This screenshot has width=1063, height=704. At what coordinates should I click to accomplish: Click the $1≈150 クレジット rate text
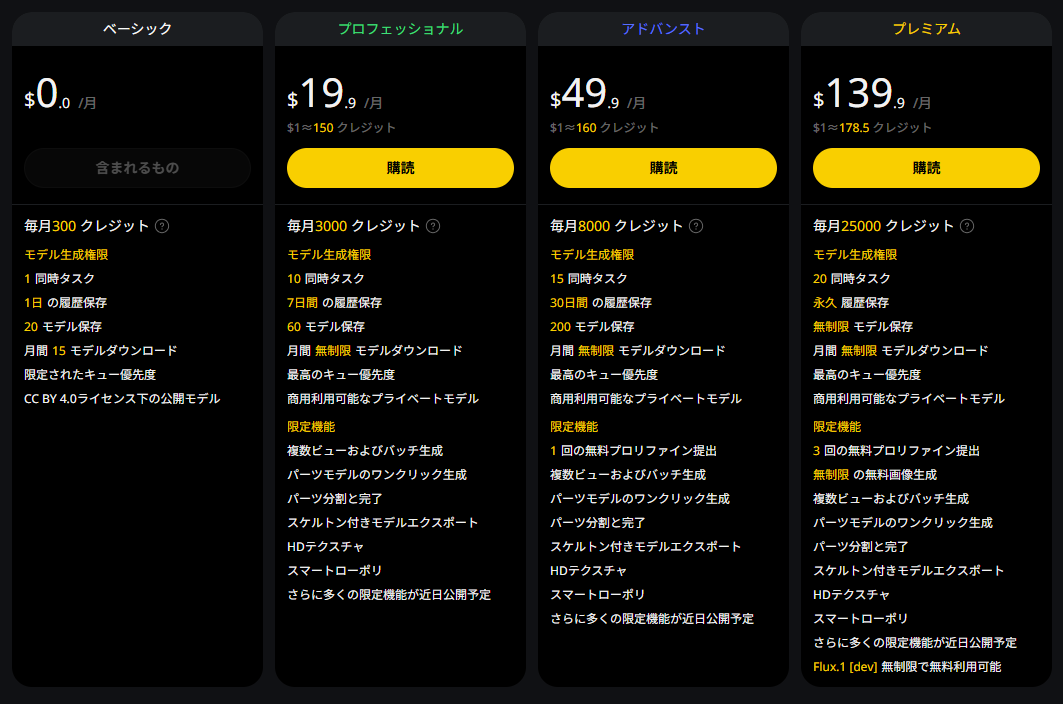tap(341, 127)
